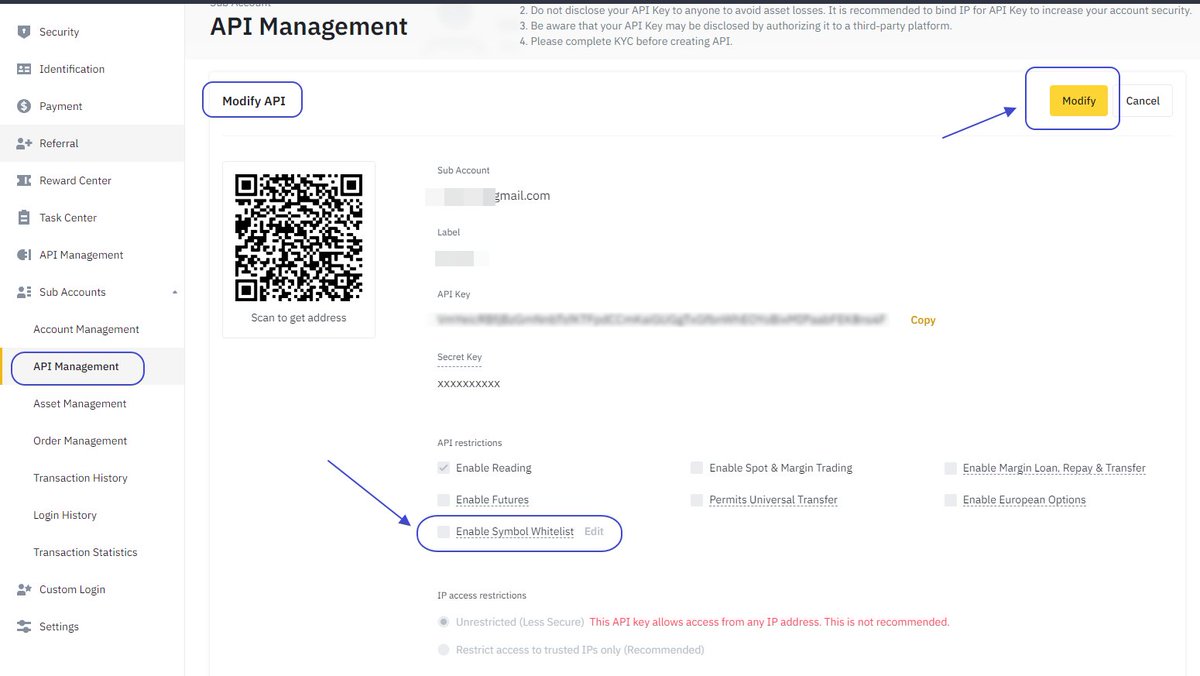Image resolution: width=1200 pixels, height=676 pixels.
Task: Select Unrestricted (Less Secure) radio option
Action: point(443,621)
